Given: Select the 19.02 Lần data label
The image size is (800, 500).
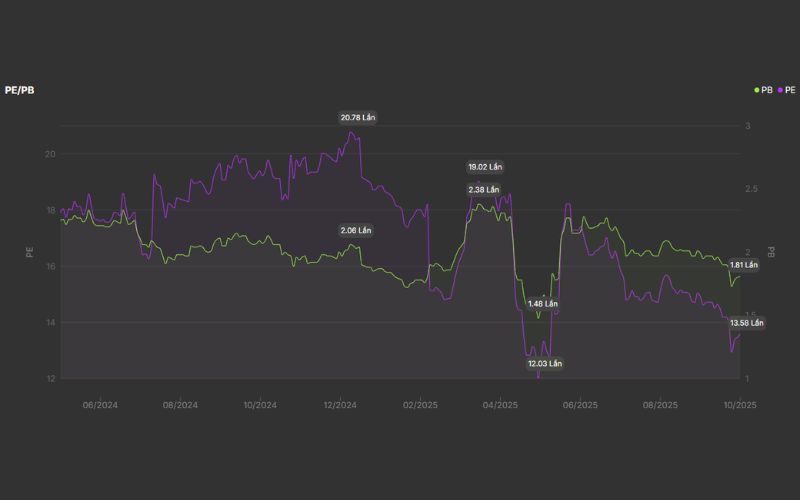Looking at the screenshot, I should [x=485, y=166].
